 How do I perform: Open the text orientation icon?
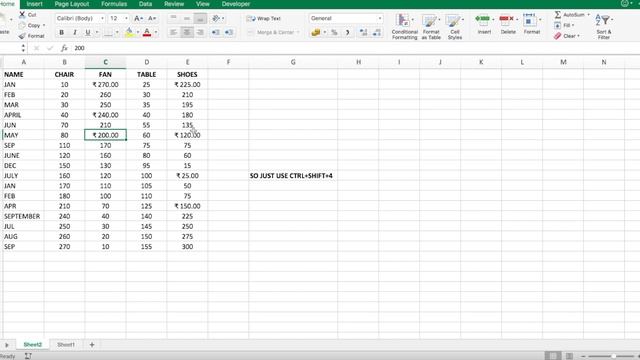(x=216, y=18)
